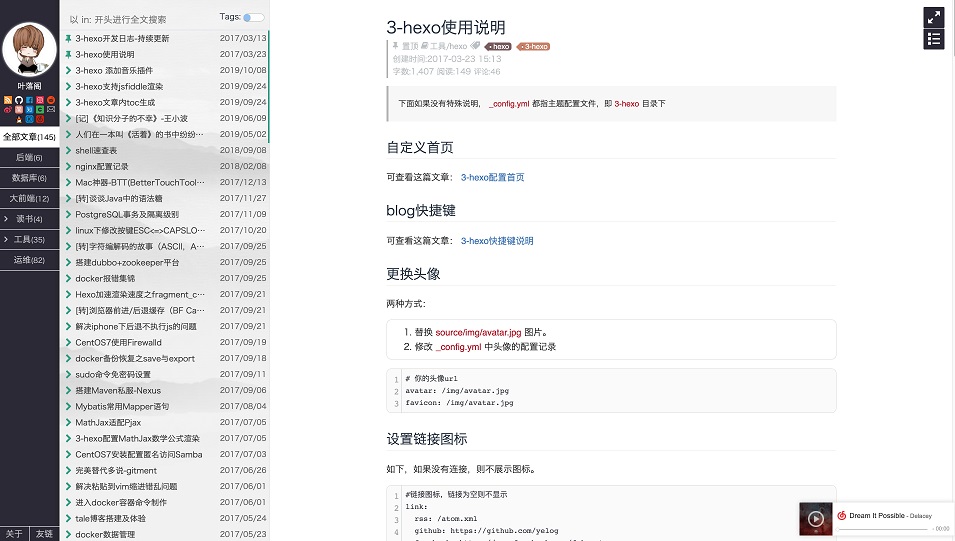Screen dimensions: 955x541
Task: Click the hexo tag badge
Action: coord(498,46)
